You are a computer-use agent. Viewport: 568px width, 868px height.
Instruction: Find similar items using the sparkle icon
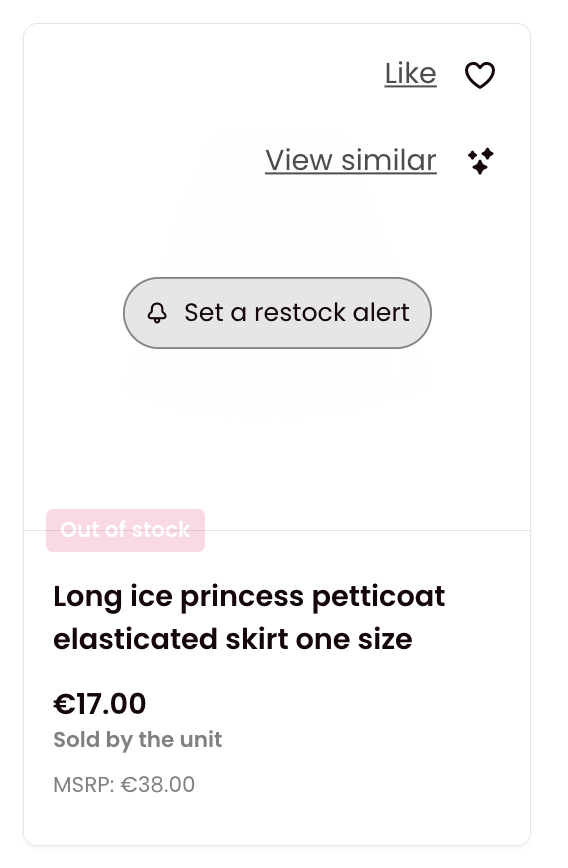(481, 161)
